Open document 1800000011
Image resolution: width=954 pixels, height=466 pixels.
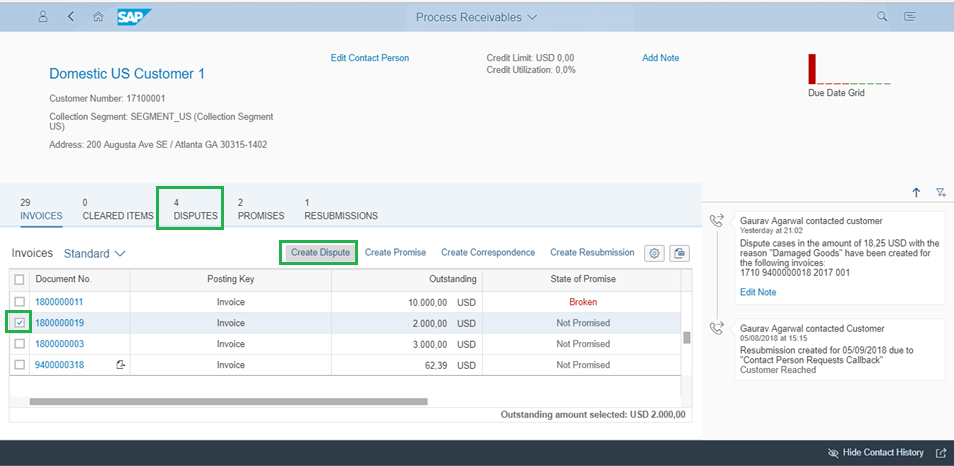pyautogui.click(x=59, y=302)
